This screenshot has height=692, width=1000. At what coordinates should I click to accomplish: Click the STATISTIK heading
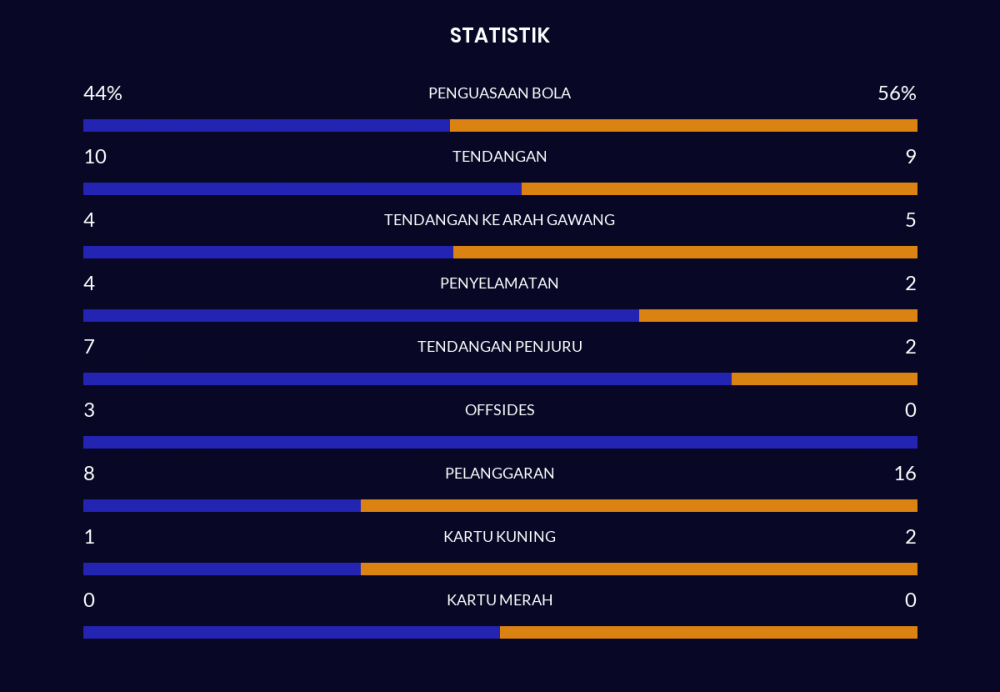point(499,36)
